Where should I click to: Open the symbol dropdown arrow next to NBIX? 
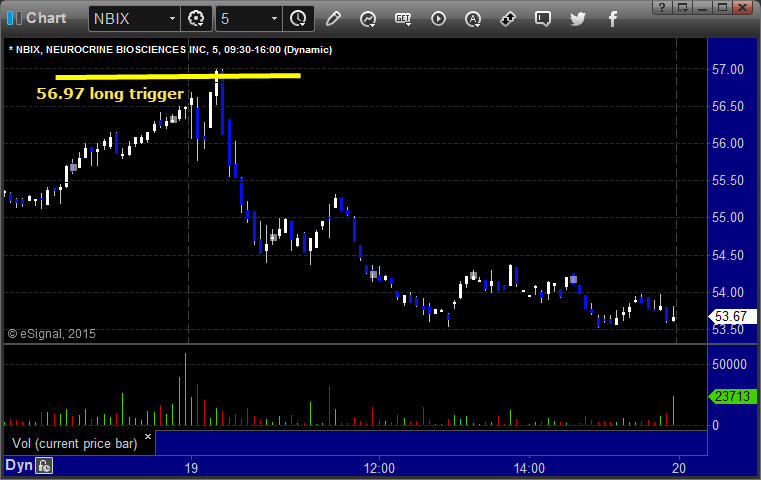[172, 19]
